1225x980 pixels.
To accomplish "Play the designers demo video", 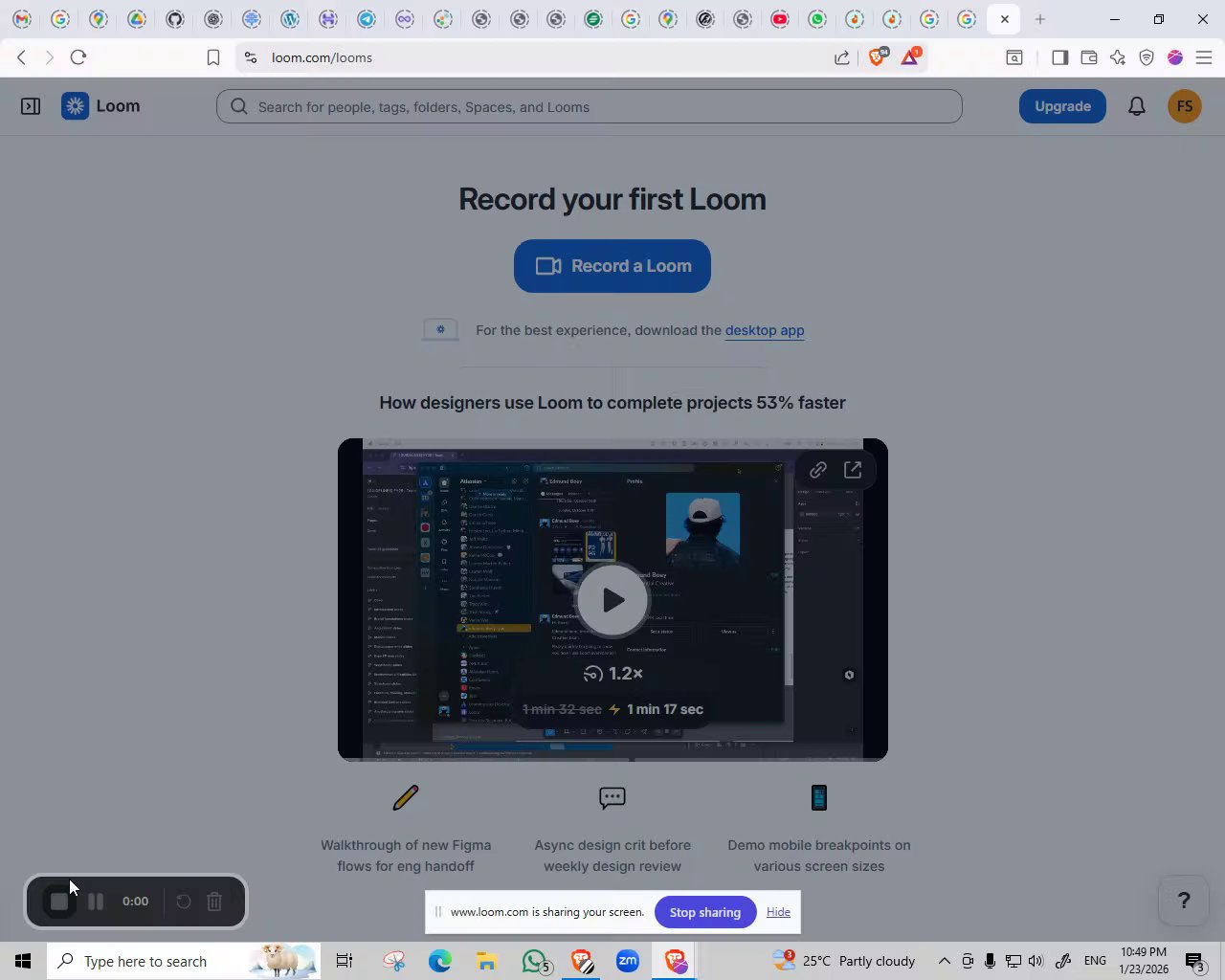I will 612,600.
